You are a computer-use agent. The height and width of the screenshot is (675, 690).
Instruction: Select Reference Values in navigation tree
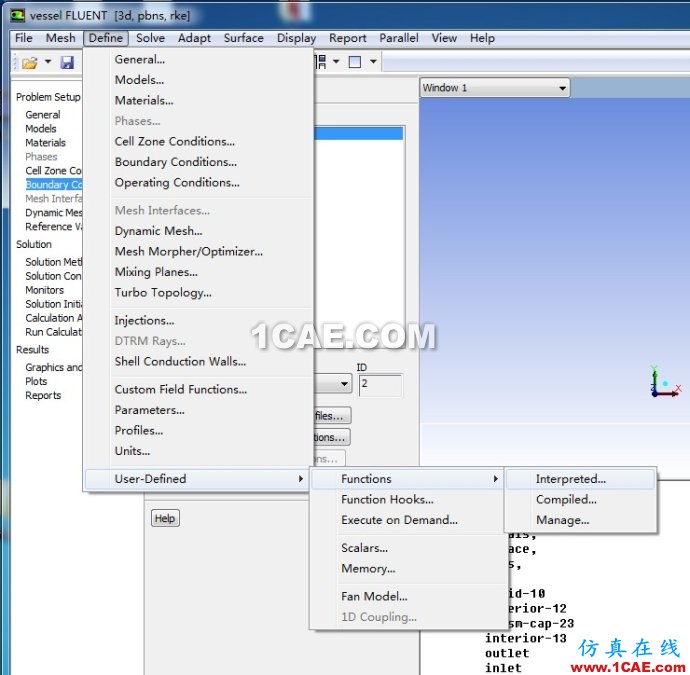coord(53,227)
